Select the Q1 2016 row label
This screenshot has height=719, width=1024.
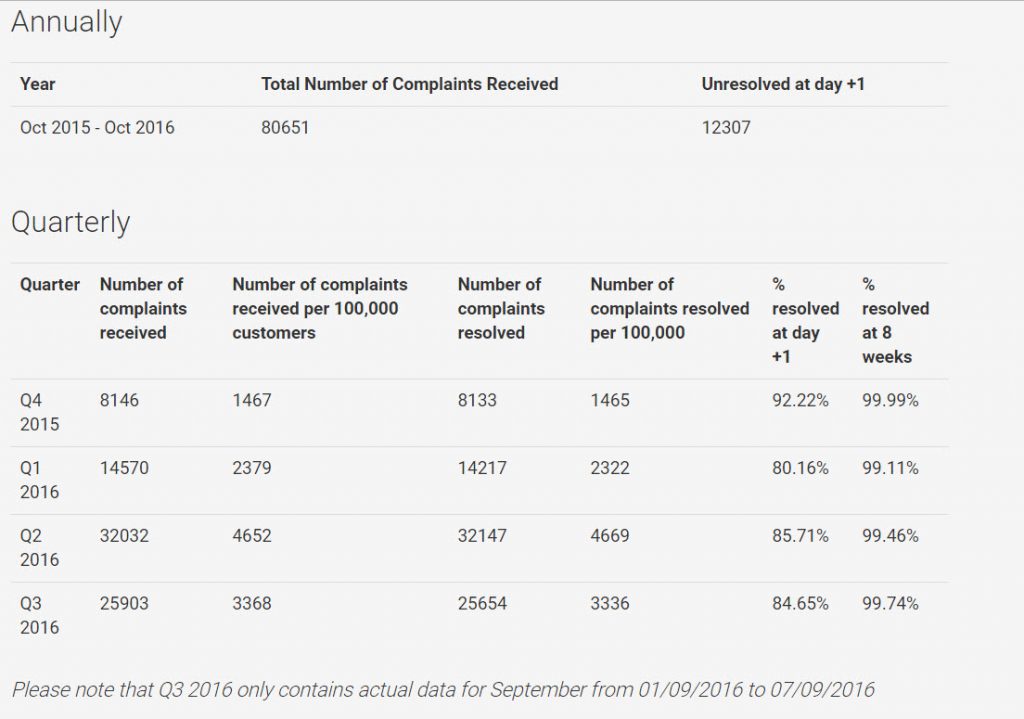[x=39, y=480]
